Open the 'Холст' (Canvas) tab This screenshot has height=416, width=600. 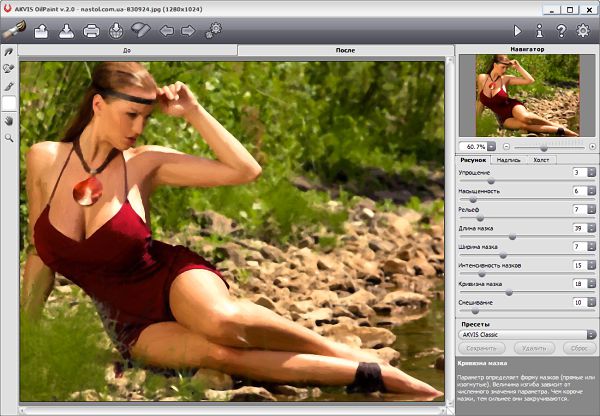click(541, 159)
